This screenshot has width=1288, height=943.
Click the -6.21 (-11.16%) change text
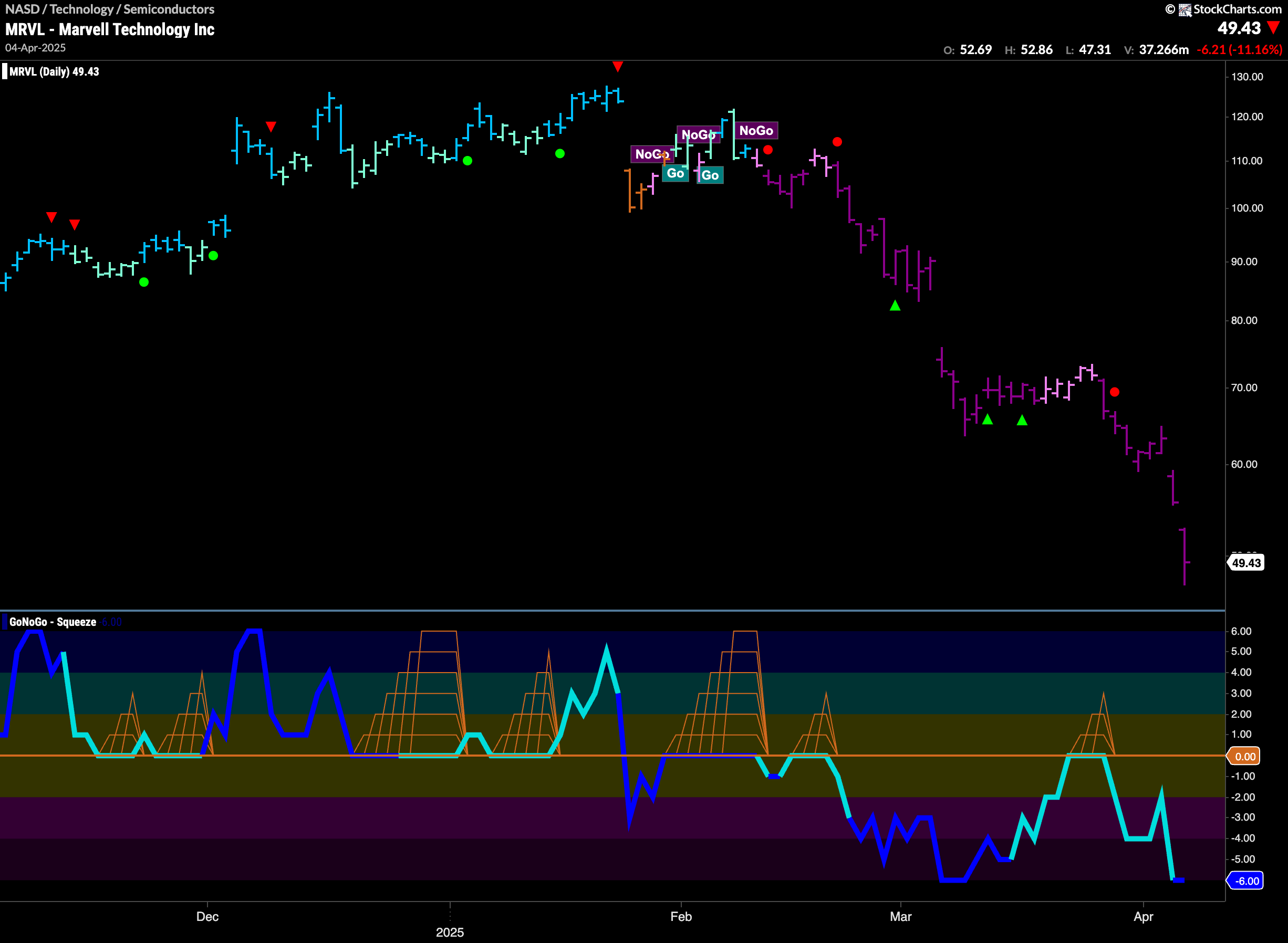point(1240,50)
